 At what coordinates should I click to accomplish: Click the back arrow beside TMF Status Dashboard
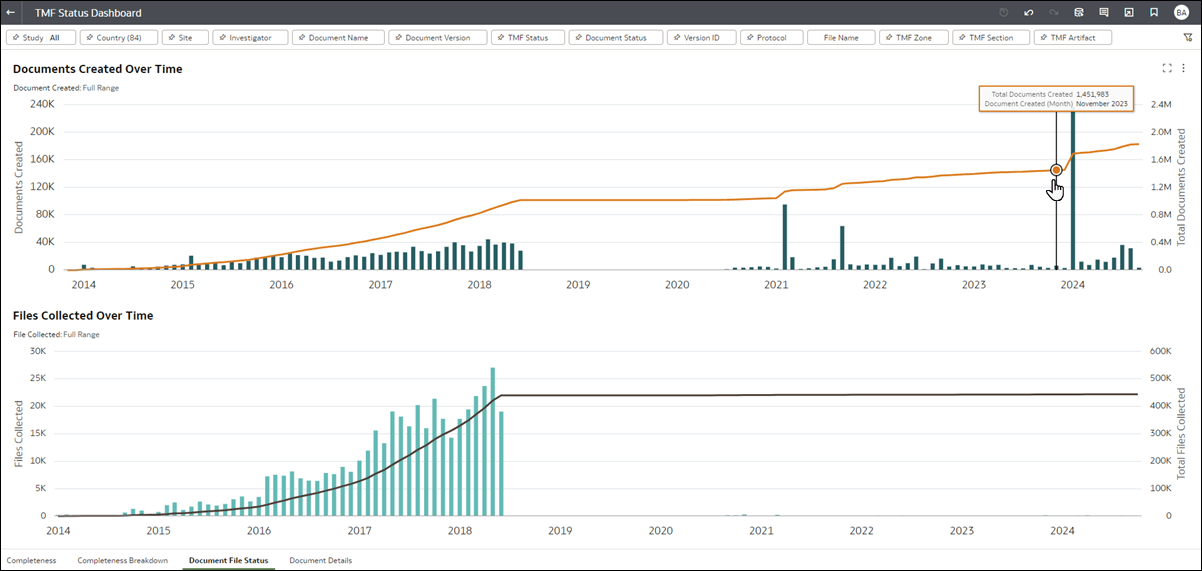[11, 13]
